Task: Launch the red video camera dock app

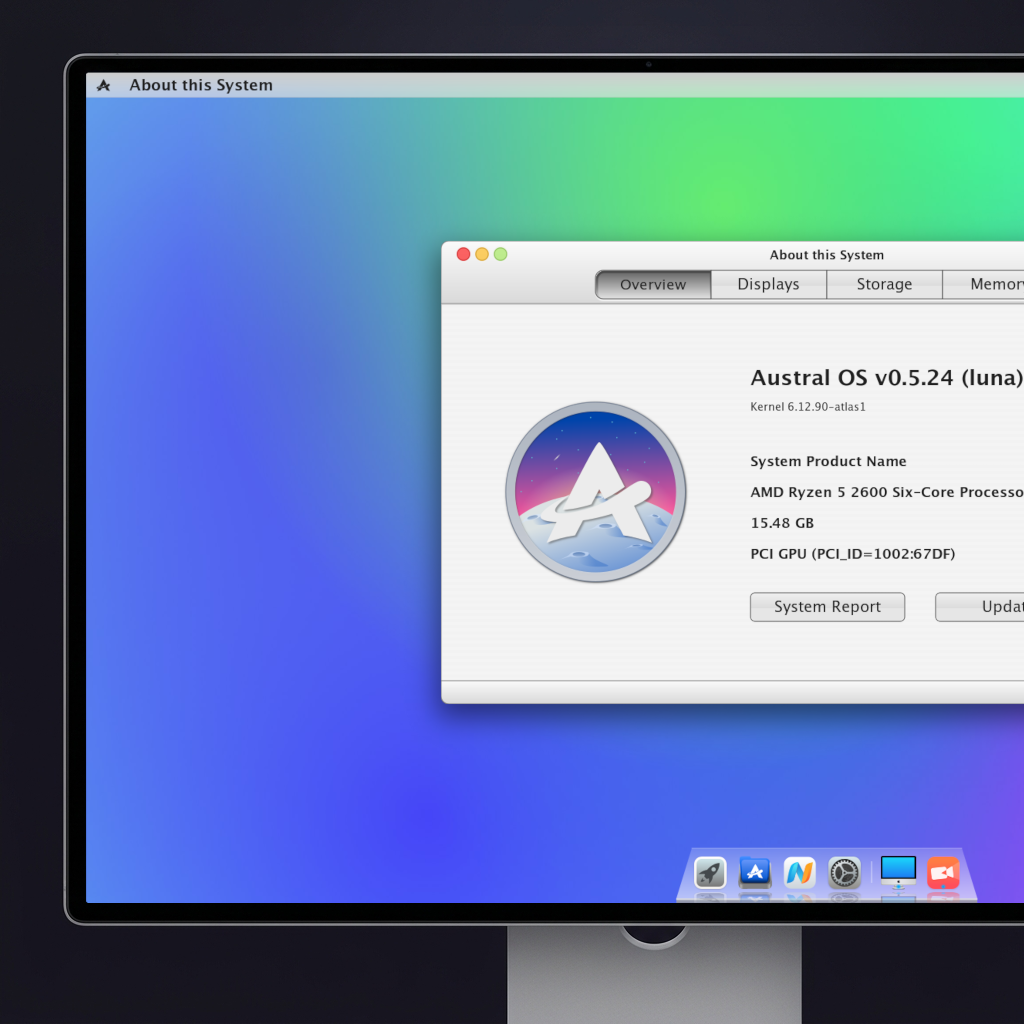Action: pyautogui.click(x=943, y=872)
